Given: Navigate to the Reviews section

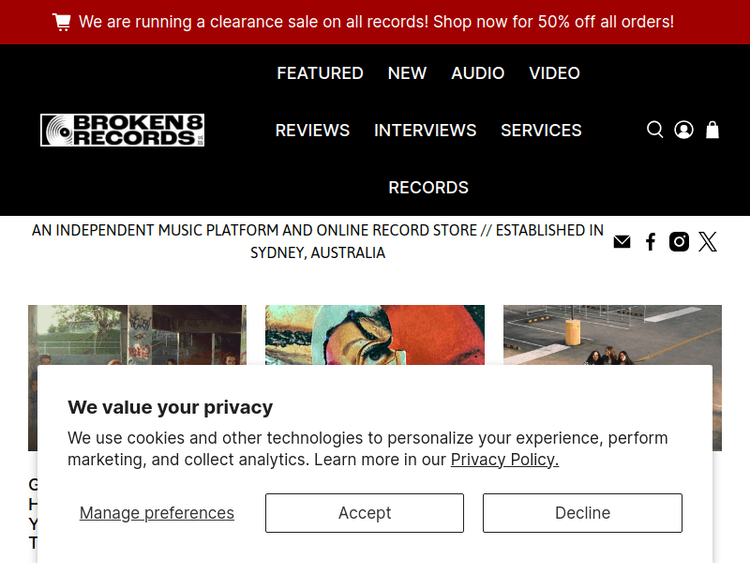Looking at the screenshot, I should click(312, 130).
